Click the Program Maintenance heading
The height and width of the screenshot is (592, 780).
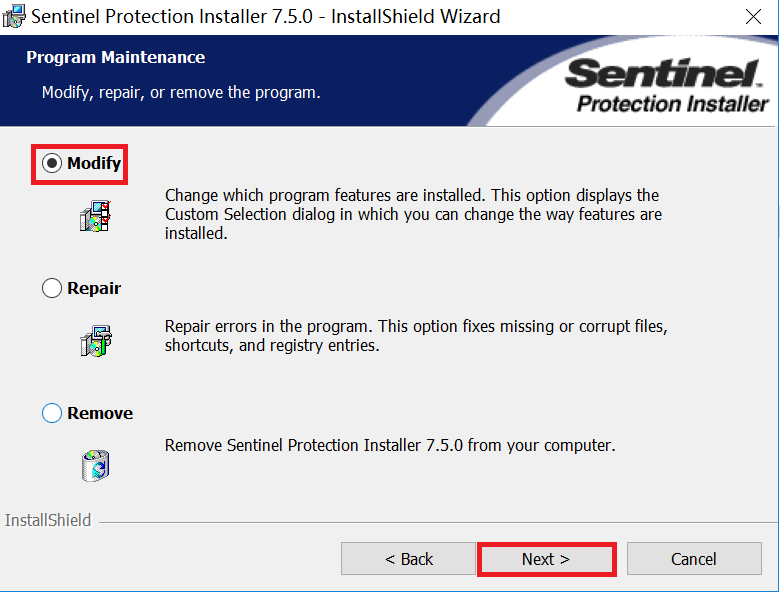116,58
